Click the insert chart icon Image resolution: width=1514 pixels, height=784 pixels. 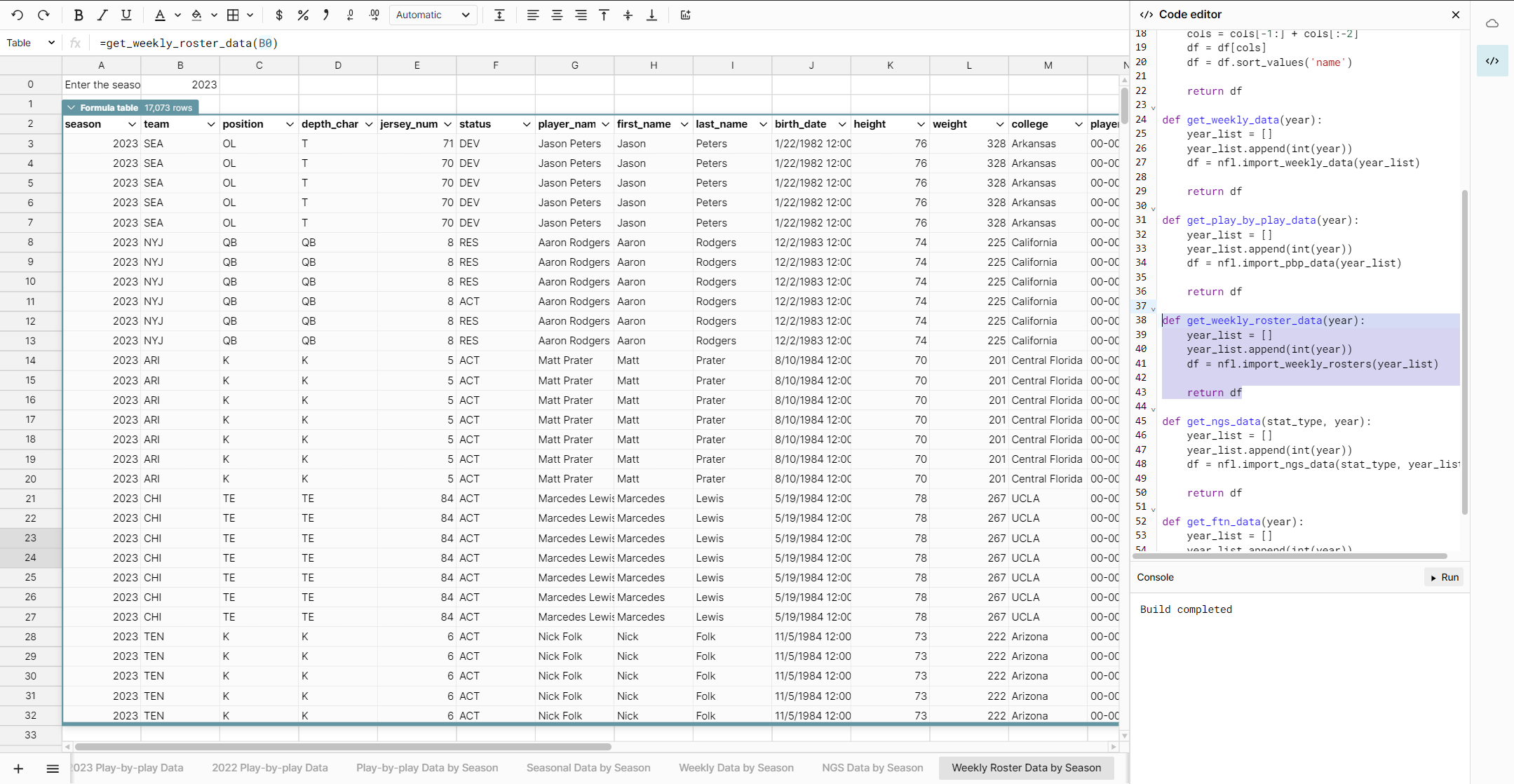[x=686, y=15]
